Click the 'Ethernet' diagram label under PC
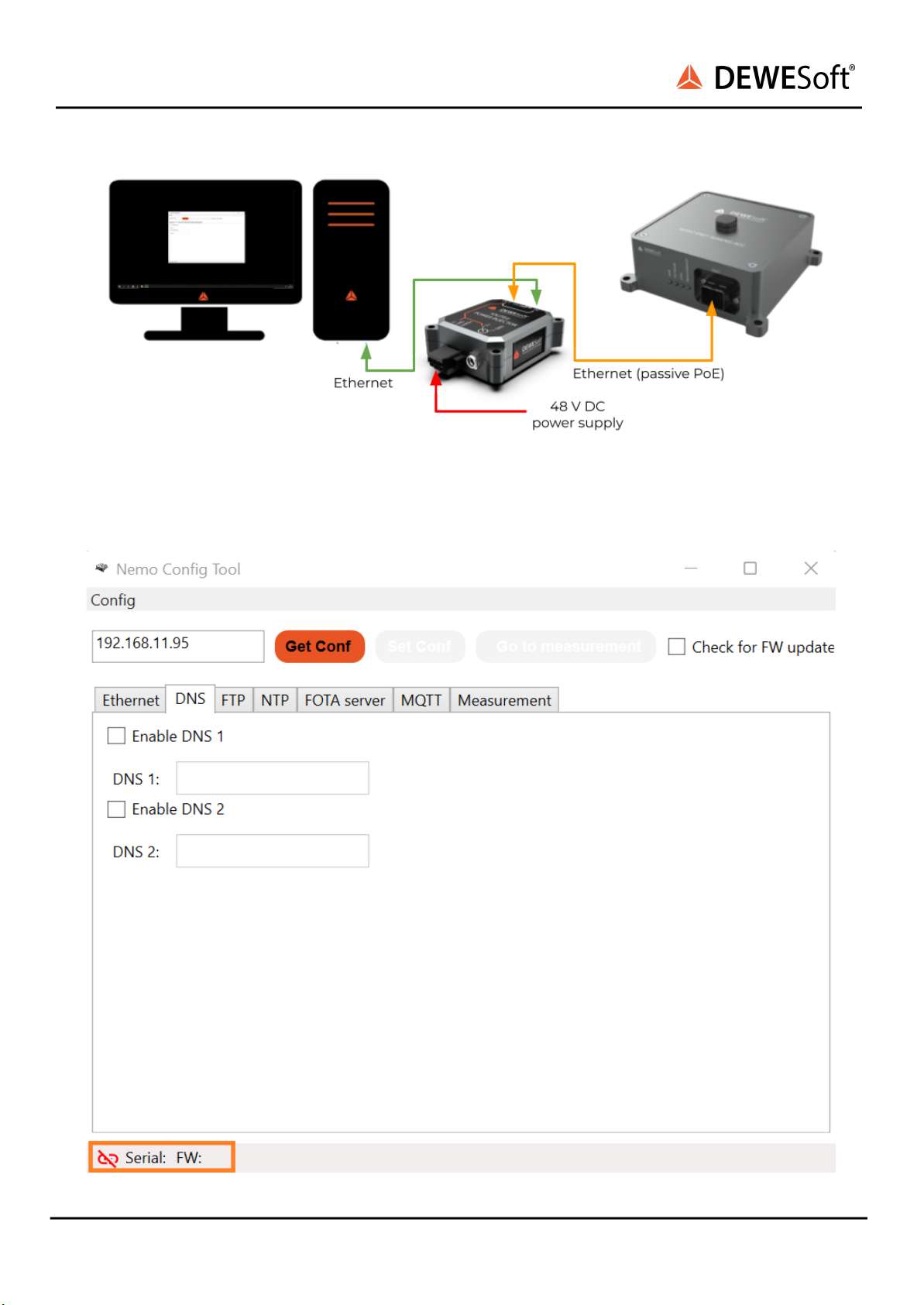Viewport: 924px width, 1305px height. click(362, 383)
